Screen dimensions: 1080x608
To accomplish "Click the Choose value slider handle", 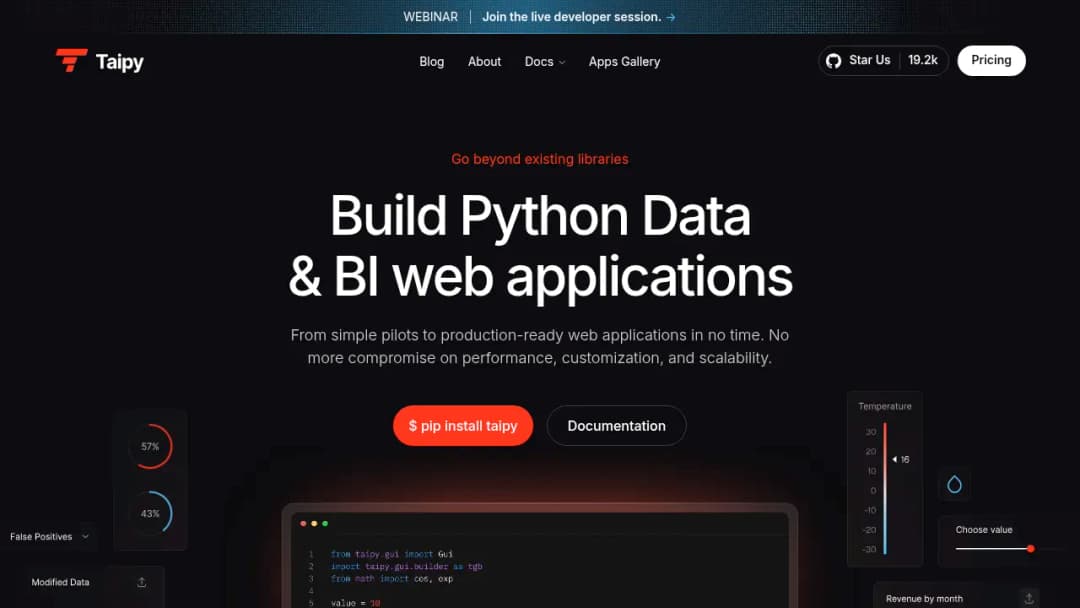I will (x=1030, y=549).
